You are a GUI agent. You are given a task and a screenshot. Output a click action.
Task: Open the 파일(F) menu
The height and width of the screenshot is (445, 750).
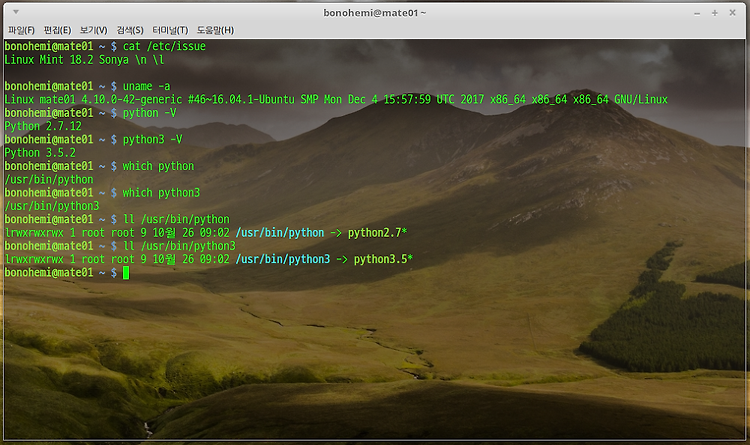tap(22, 30)
